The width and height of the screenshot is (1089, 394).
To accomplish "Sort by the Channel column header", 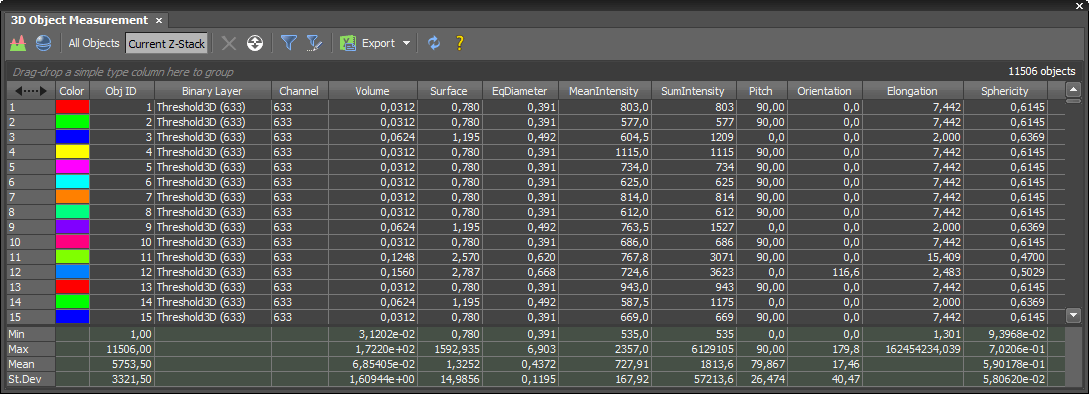I will 299,91.
